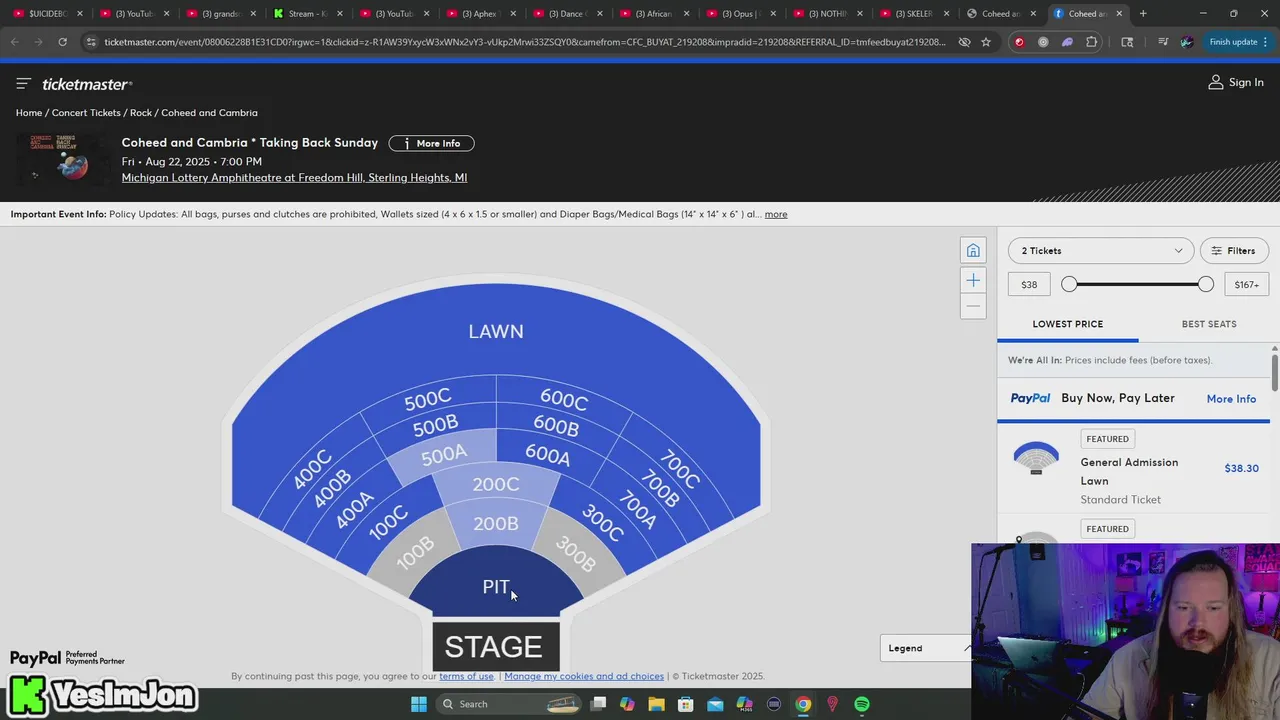This screenshot has height=720, width=1280.
Task: Expand Important Event Info with 'more'
Action: [x=776, y=214]
